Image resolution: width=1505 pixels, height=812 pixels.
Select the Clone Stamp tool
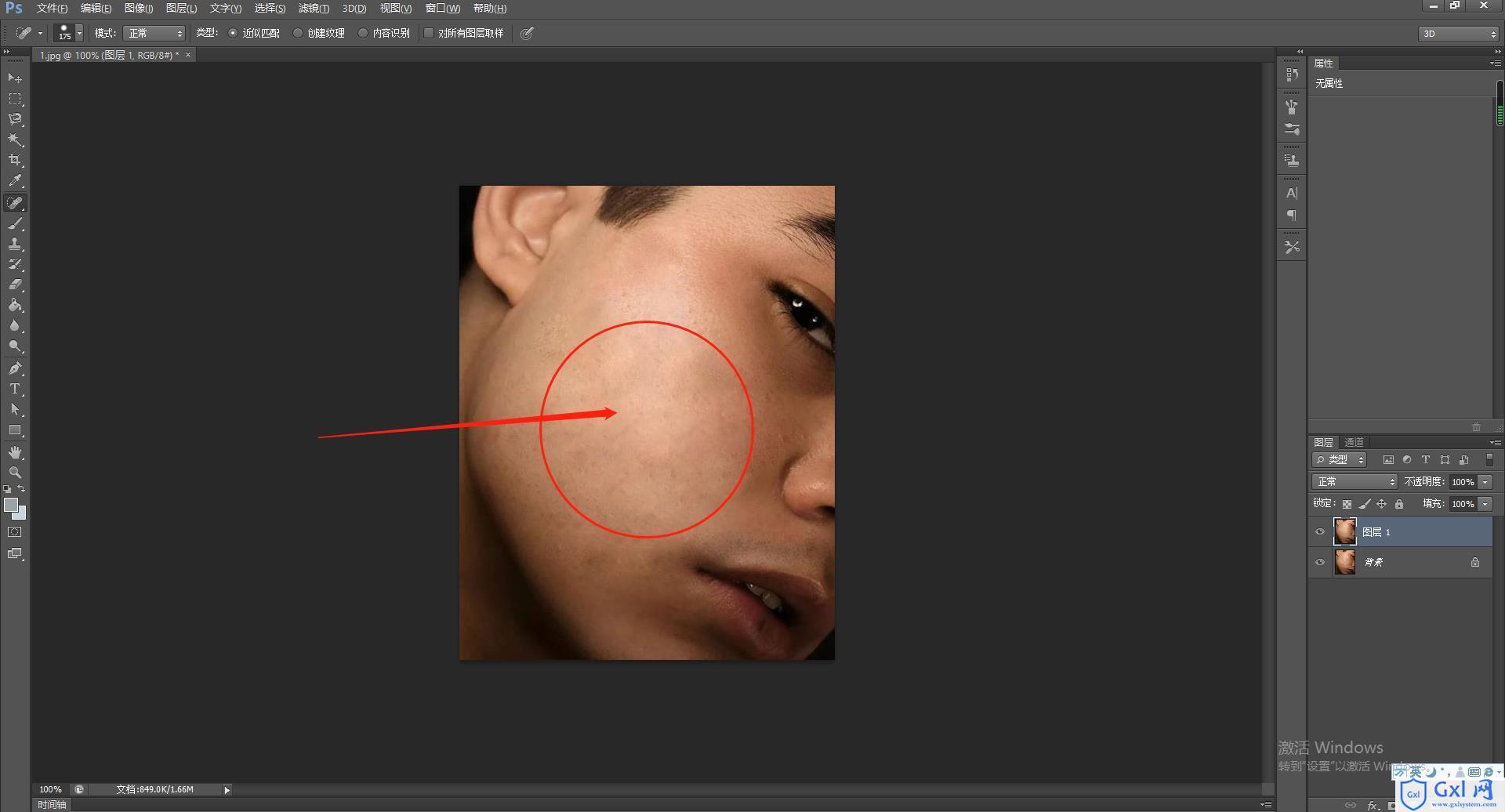click(15, 244)
